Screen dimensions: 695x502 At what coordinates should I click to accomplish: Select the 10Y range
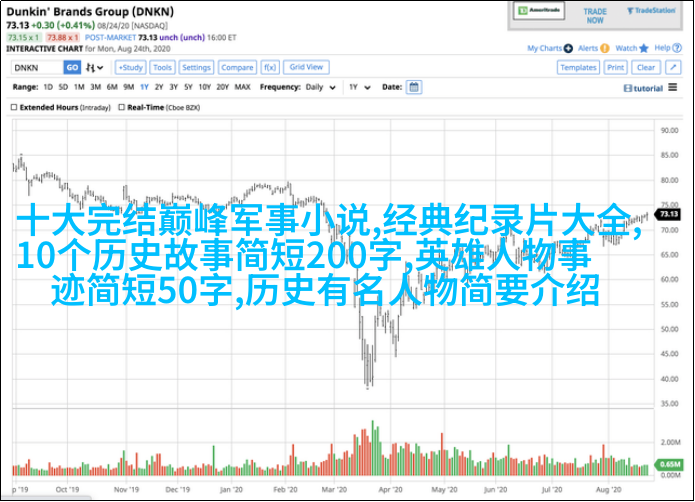tap(204, 87)
